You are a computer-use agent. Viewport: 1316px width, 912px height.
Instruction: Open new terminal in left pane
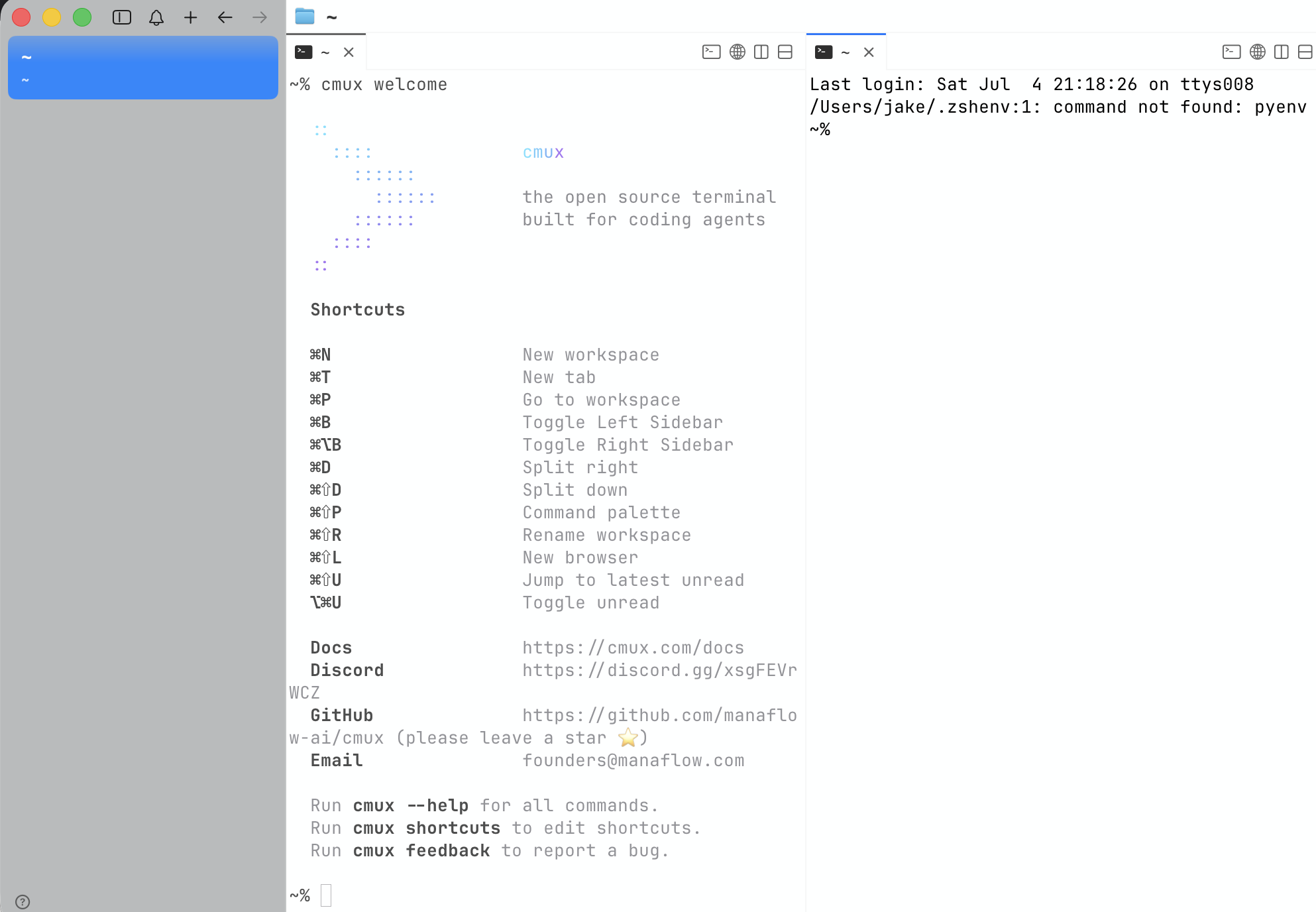711,52
